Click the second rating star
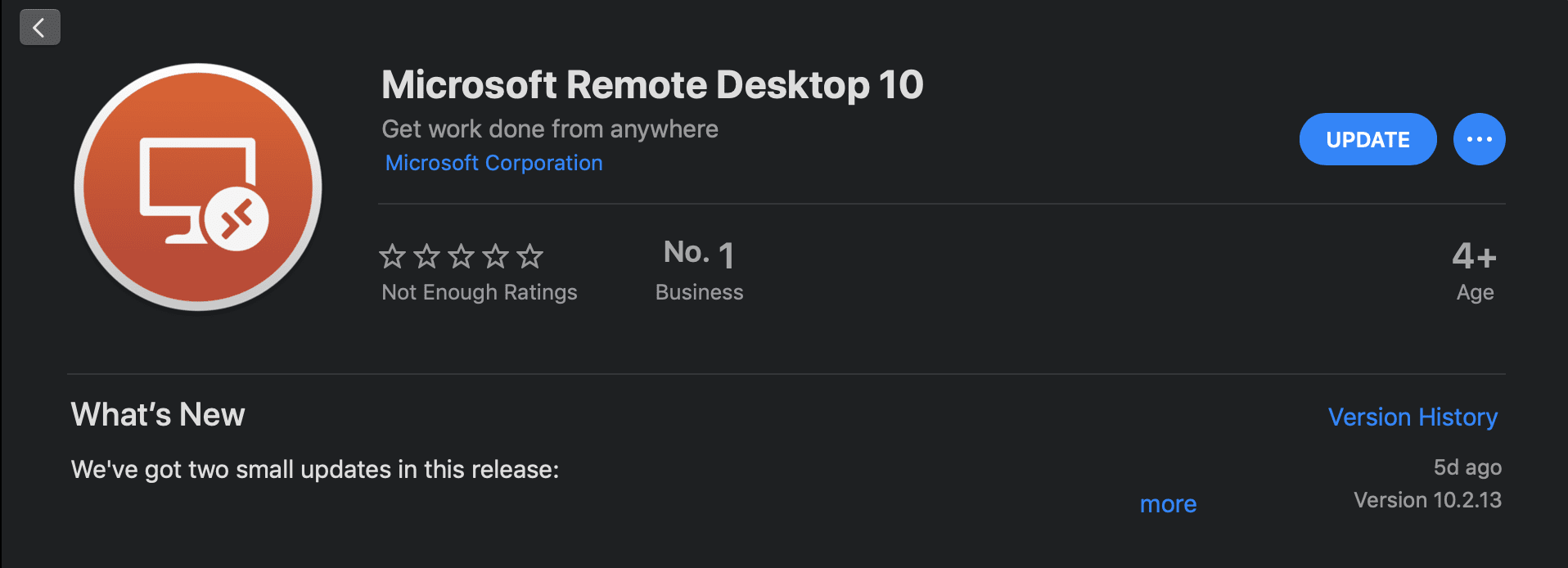 tap(427, 257)
